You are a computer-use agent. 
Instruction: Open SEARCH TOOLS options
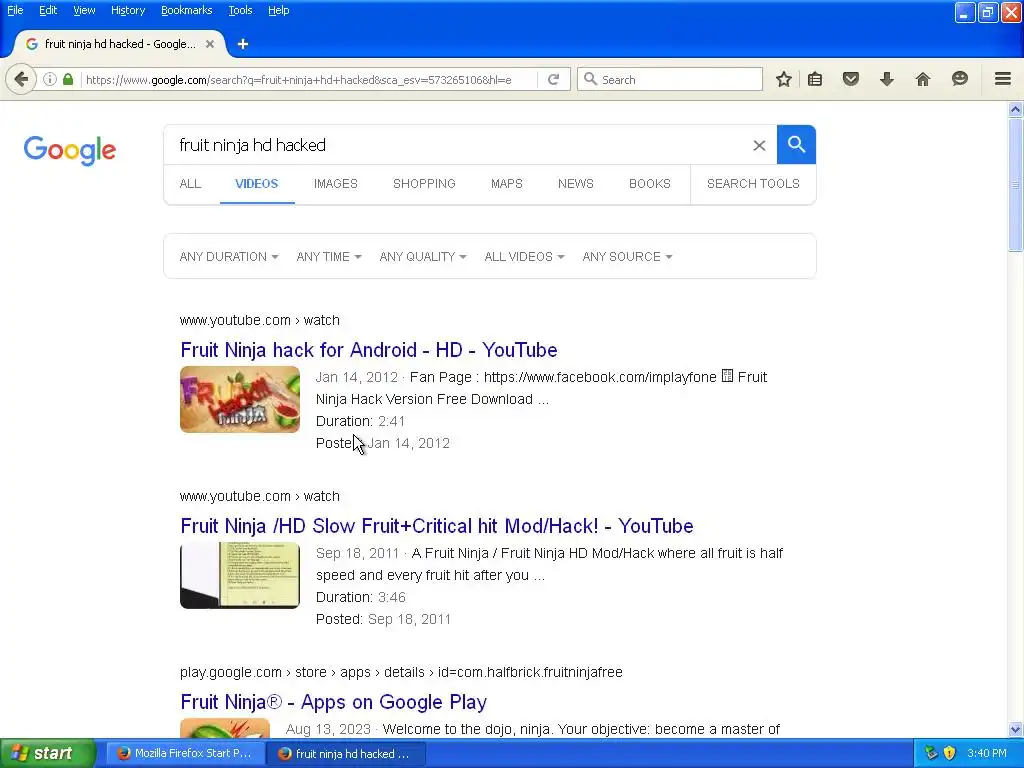pyautogui.click(x=753, y=184)
